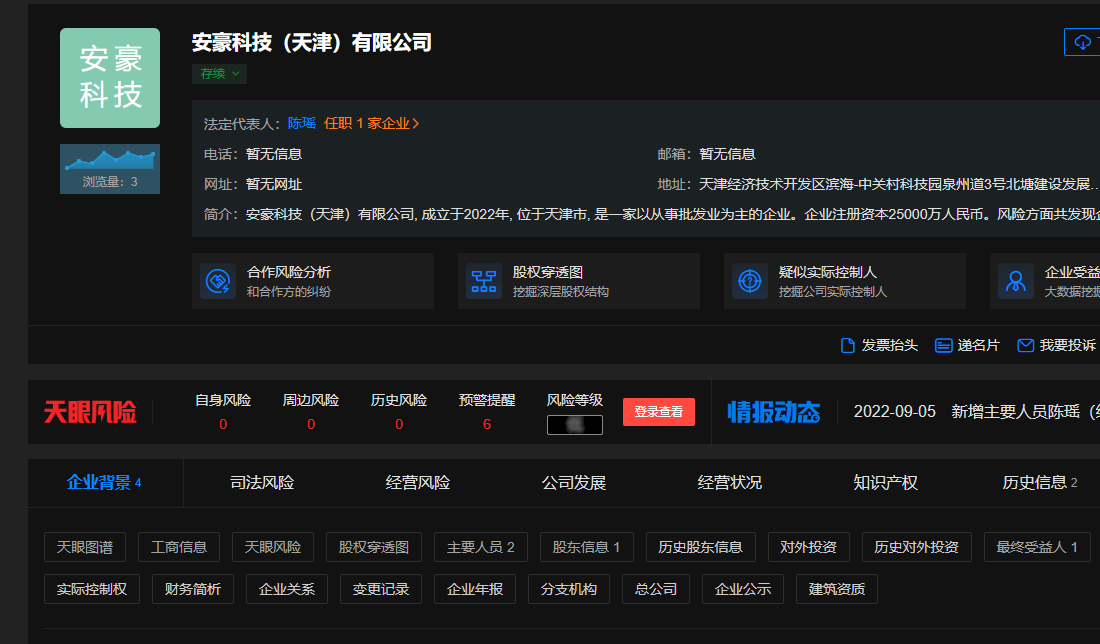1100x644 pixels.
Task: Click the company title 安豪科技（天津）有限公司
Action: pos(311,43)
